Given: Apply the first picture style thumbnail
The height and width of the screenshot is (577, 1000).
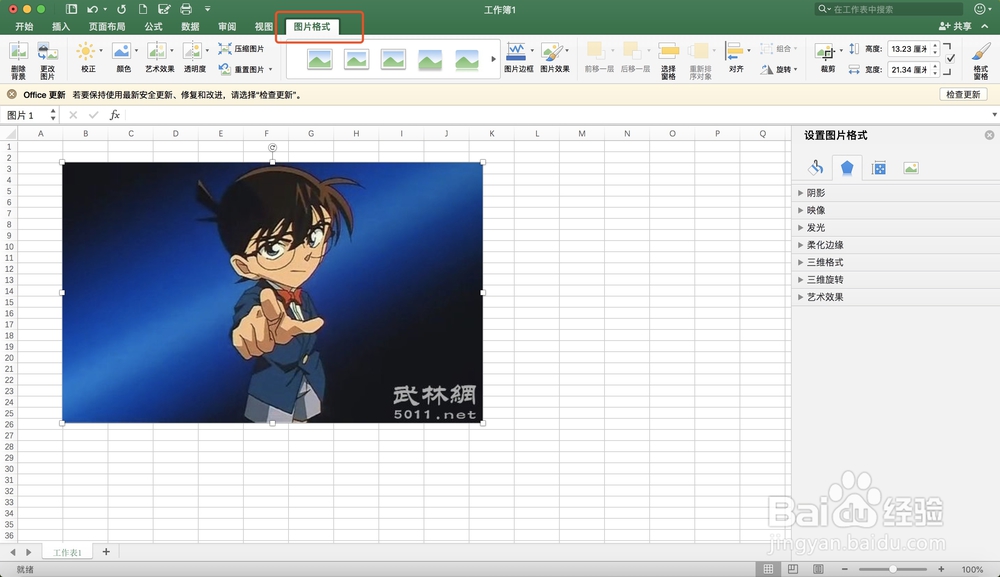Looking at the screenshot, I should click(x=320, y=59).
